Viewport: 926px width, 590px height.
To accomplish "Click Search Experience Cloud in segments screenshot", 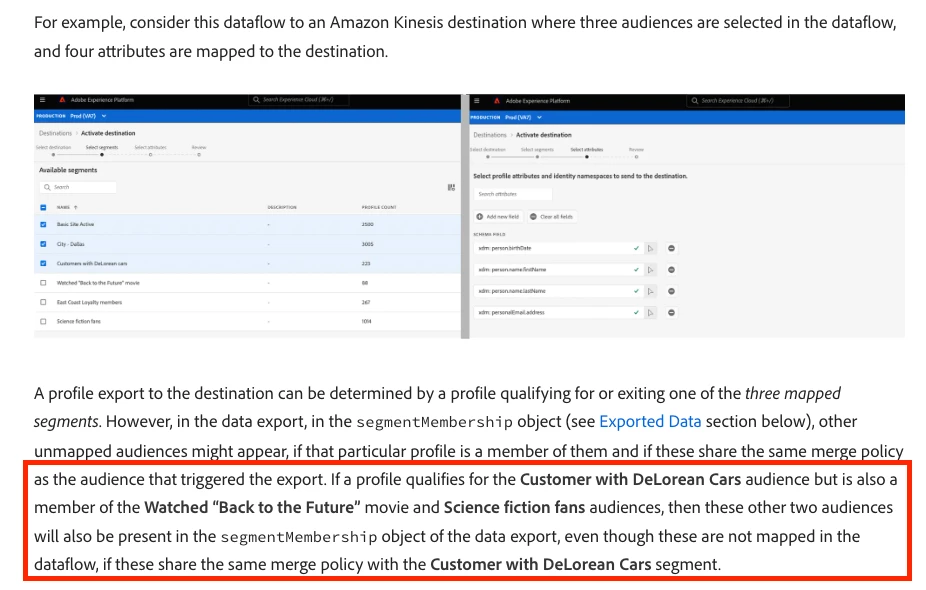I will (298, 100).
